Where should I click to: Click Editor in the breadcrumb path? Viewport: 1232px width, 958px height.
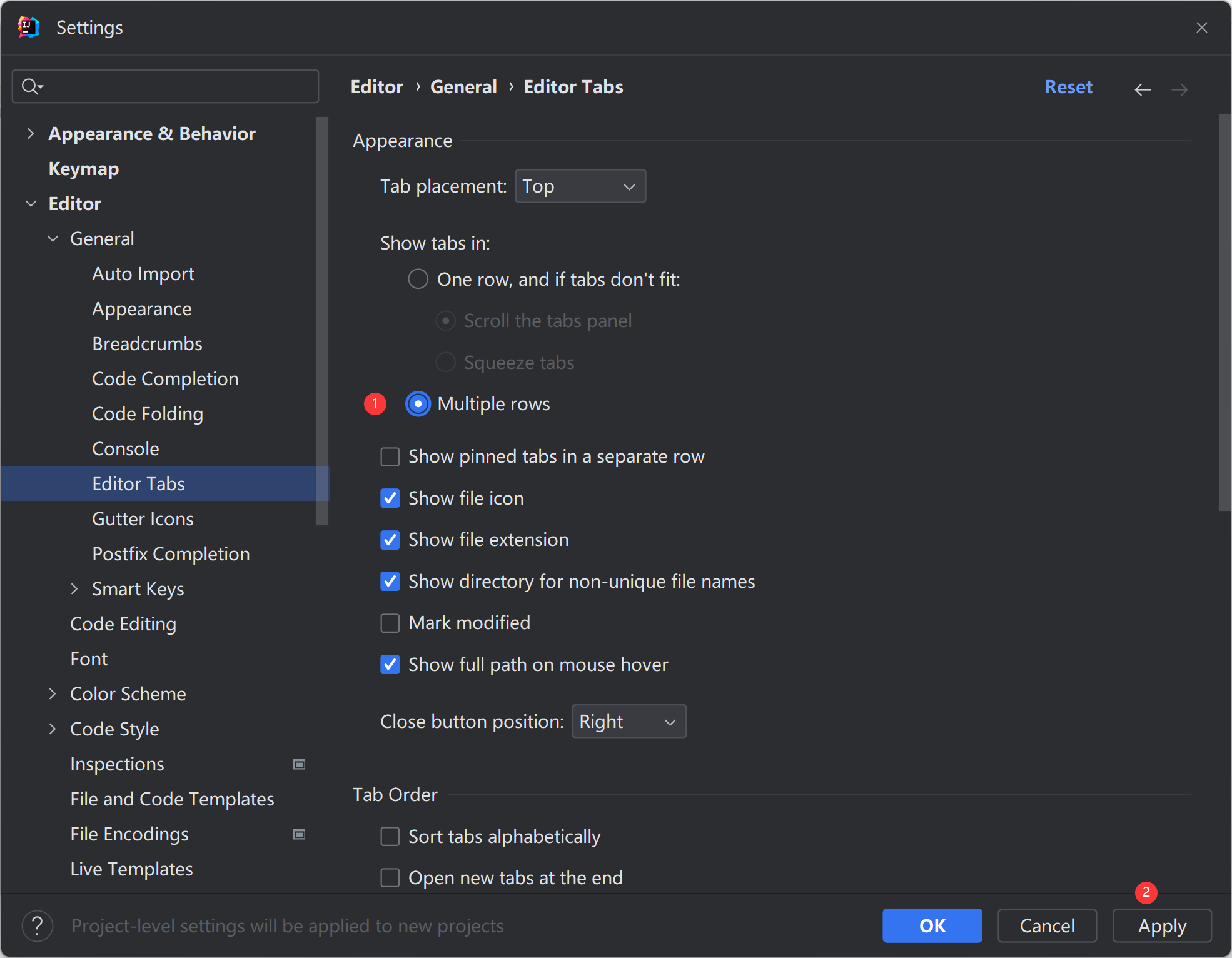[x=377, y=87]
